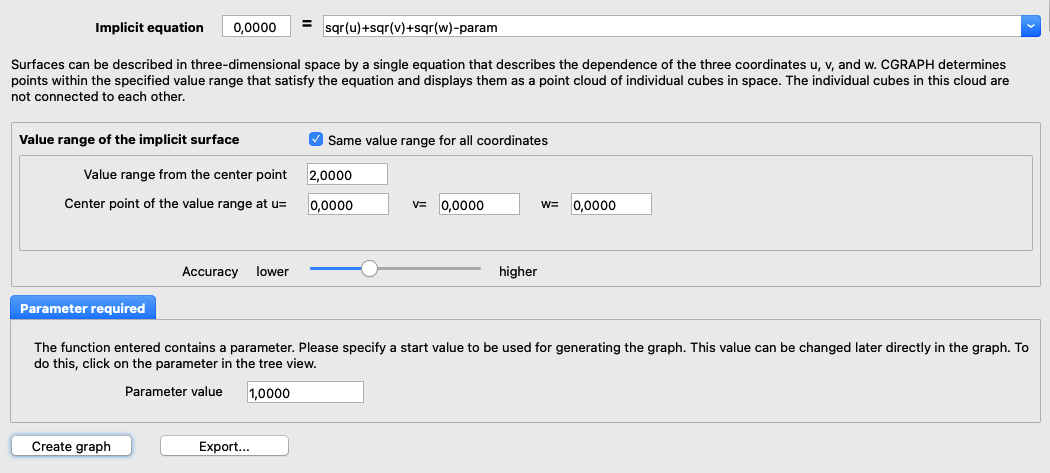Focus the u= center point field

click(347, 205)
